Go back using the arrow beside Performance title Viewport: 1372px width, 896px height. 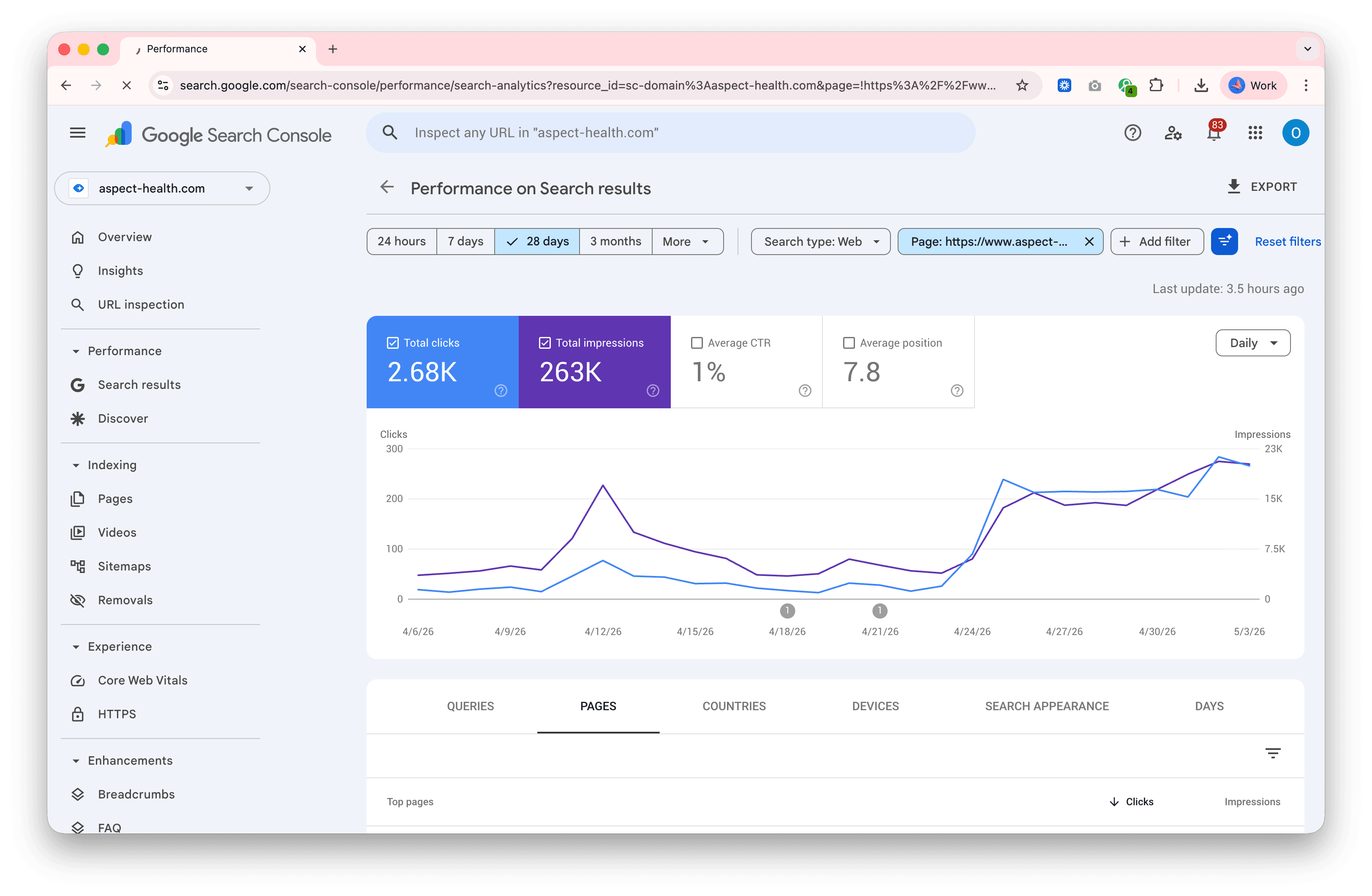click(x=387, y=187)
